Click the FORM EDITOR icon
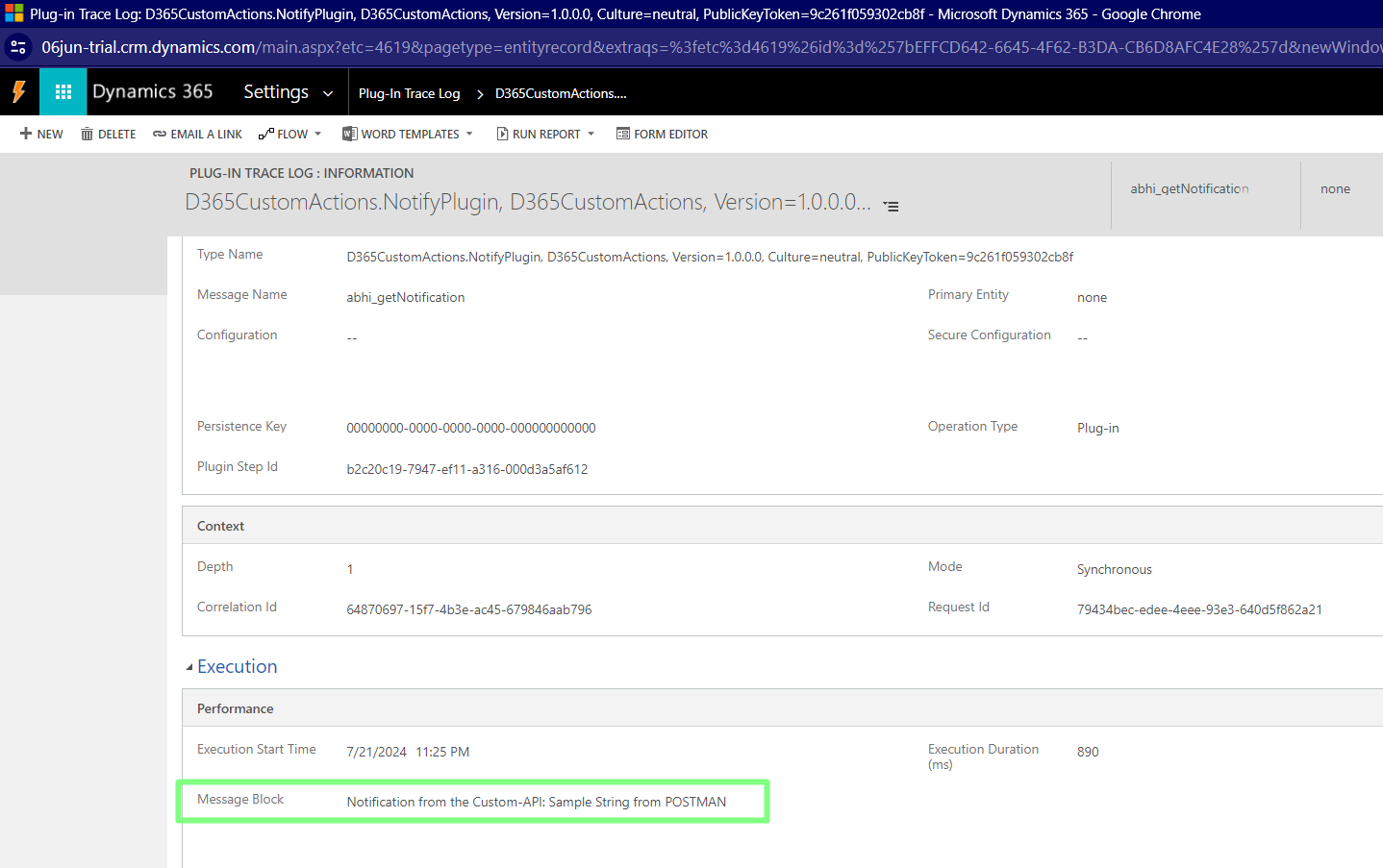Image resolution: width=1383 pixels, height=868 pixels. (x=623, y=134)
